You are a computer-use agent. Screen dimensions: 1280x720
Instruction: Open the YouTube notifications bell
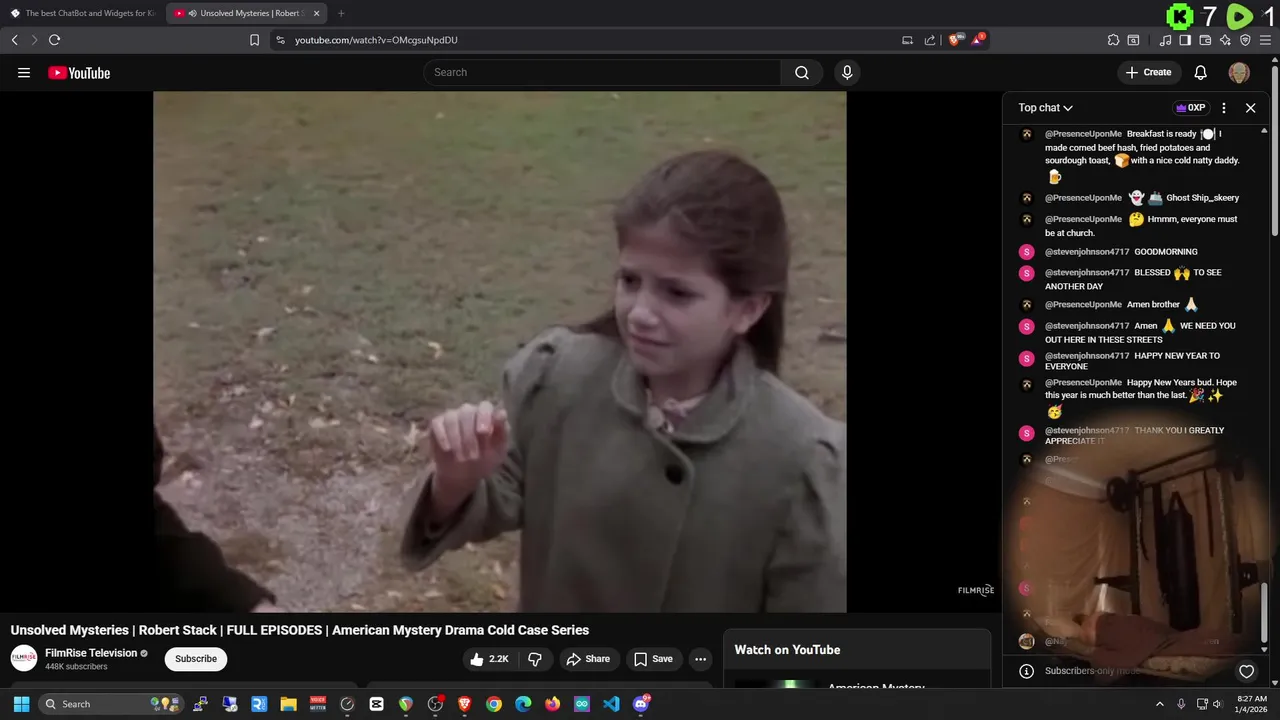coord(1201,72)
